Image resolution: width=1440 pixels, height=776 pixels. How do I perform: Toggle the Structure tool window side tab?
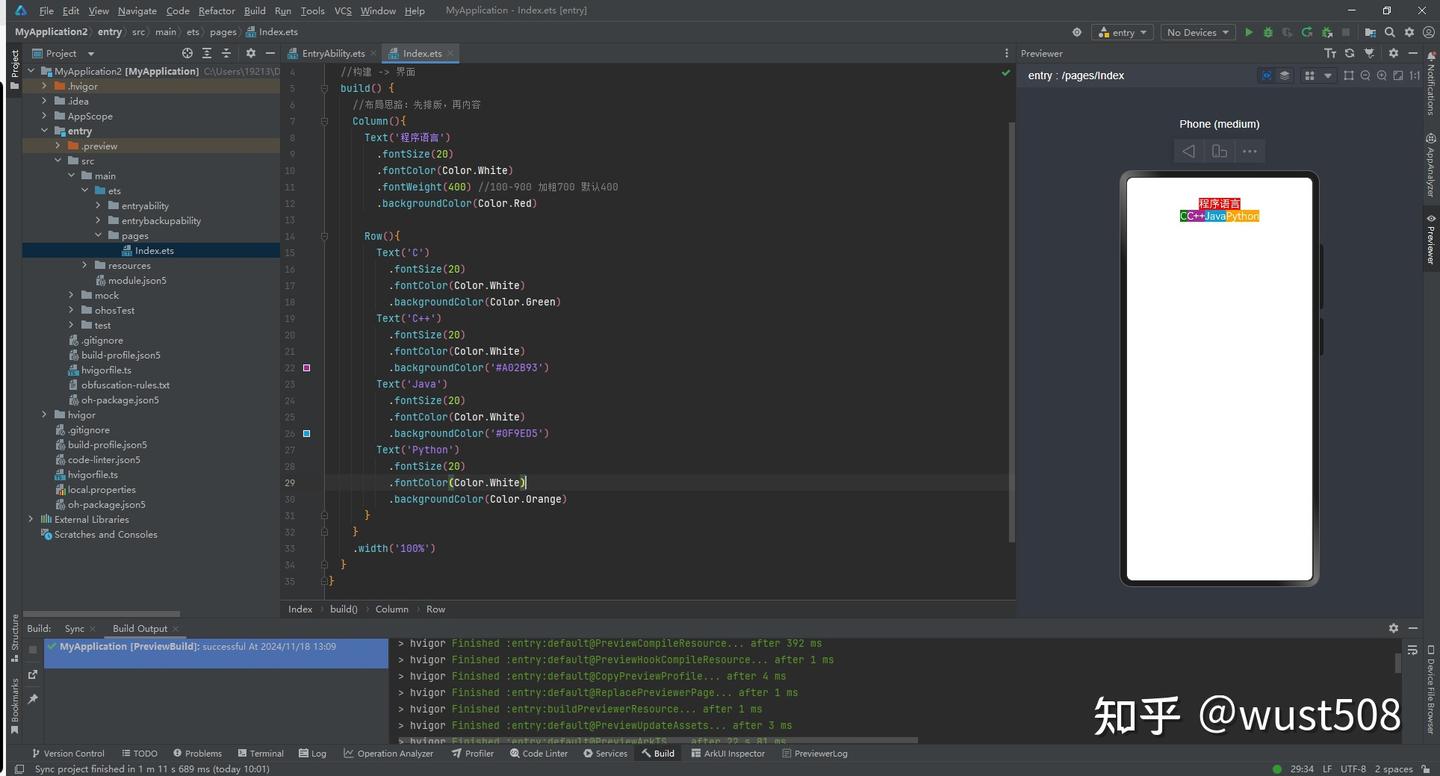tap(14, 637)
